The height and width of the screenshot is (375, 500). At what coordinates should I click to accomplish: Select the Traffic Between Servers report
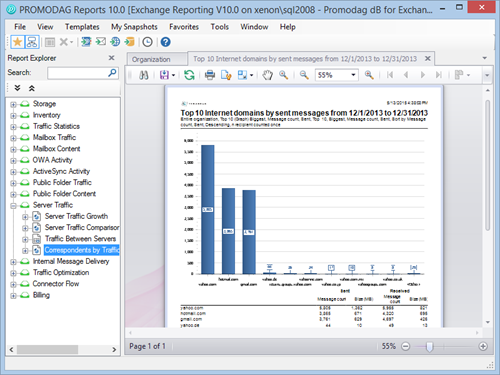[80, 239]
